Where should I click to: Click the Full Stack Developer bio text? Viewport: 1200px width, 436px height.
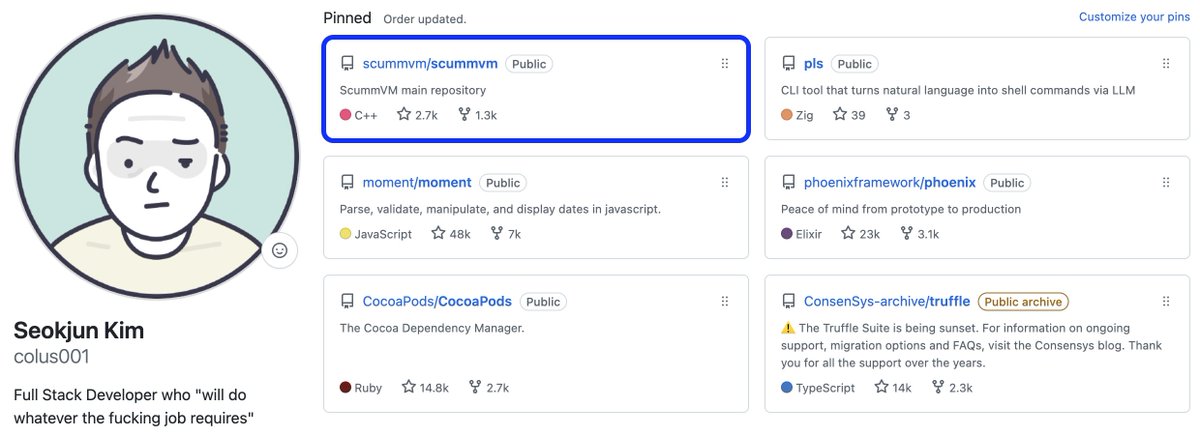(x=135, y=406)
